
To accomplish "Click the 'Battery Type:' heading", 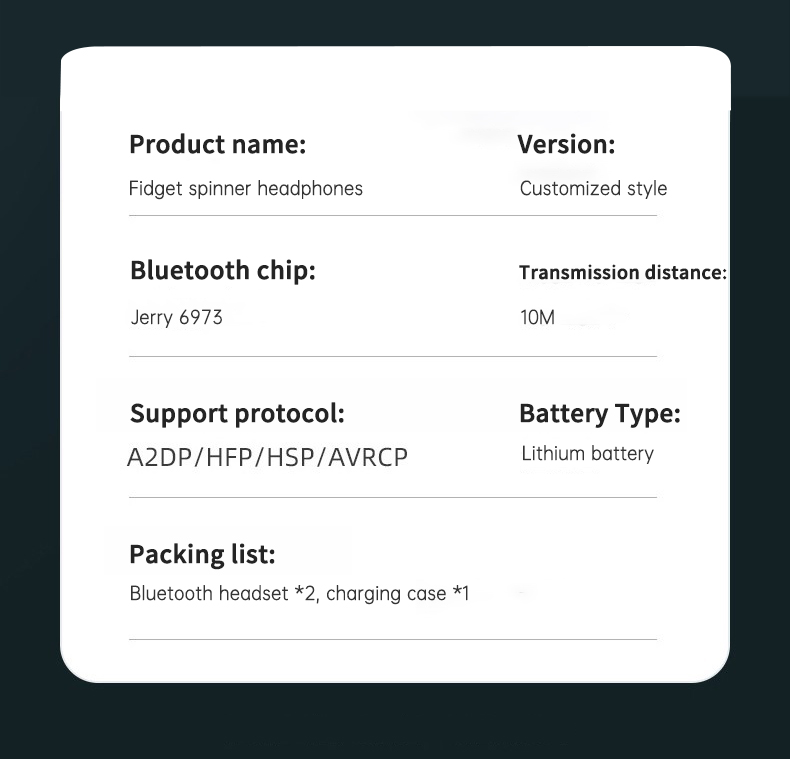I will pos(600,414).
